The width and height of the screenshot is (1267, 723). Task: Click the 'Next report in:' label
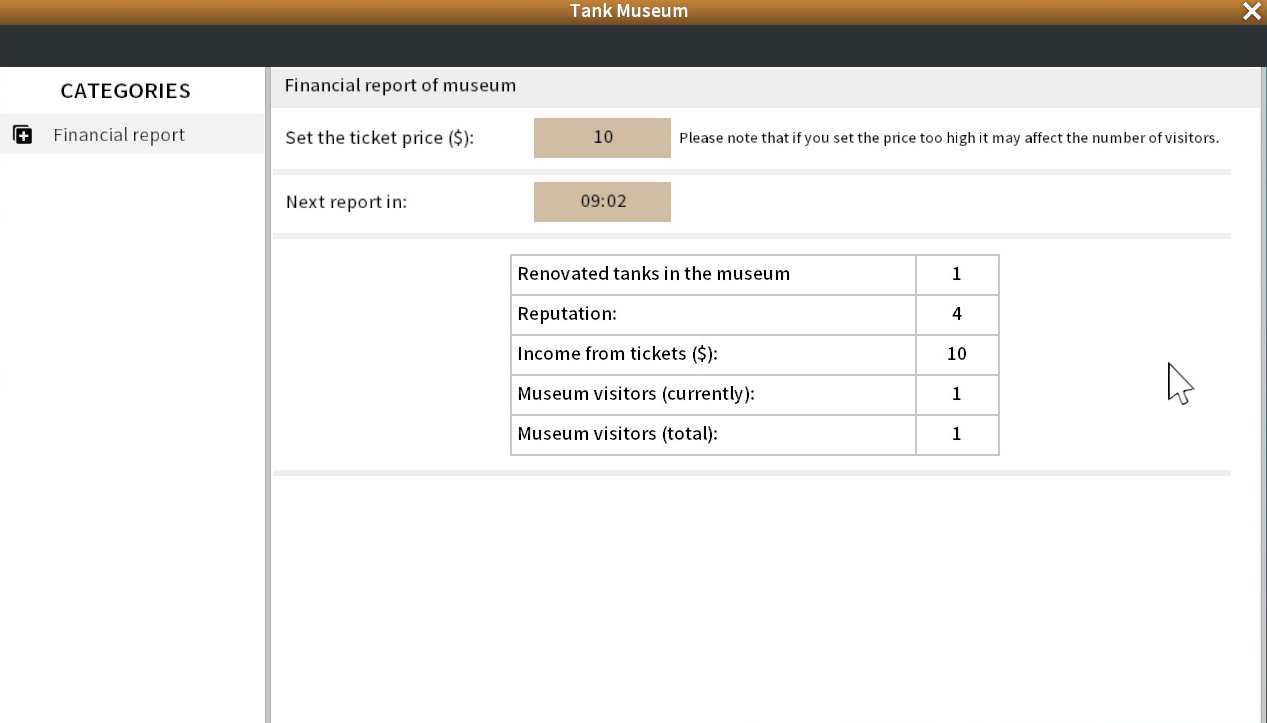click(346, 202)
